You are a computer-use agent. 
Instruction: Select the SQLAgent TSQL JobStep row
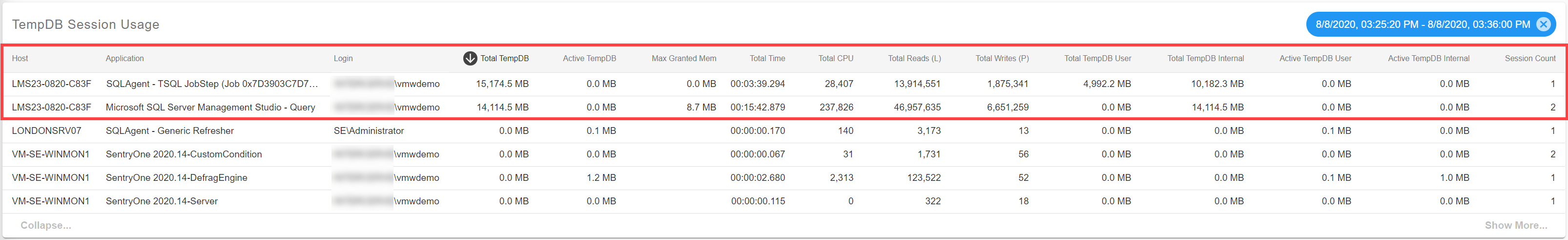(x=212, y=84)
